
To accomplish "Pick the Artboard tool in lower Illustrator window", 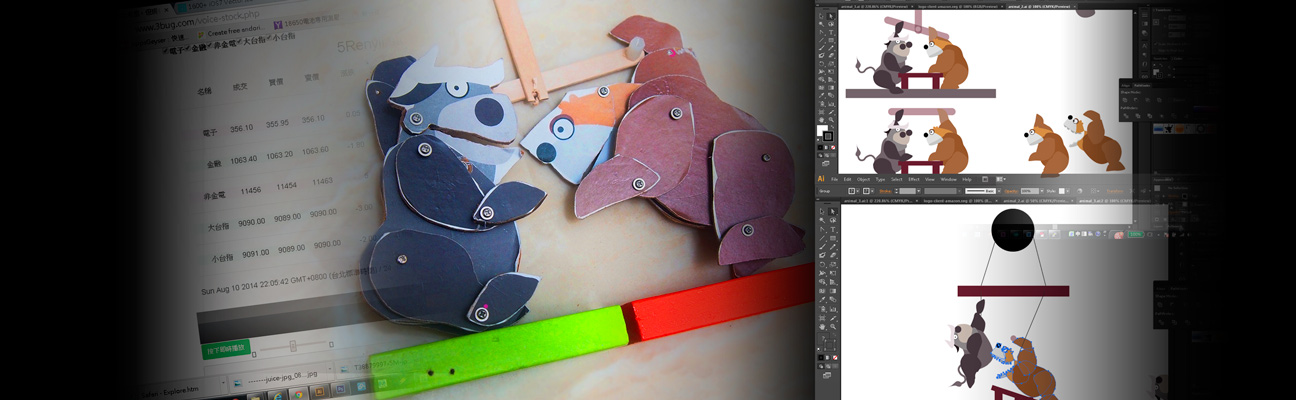I will pos(822,318).
